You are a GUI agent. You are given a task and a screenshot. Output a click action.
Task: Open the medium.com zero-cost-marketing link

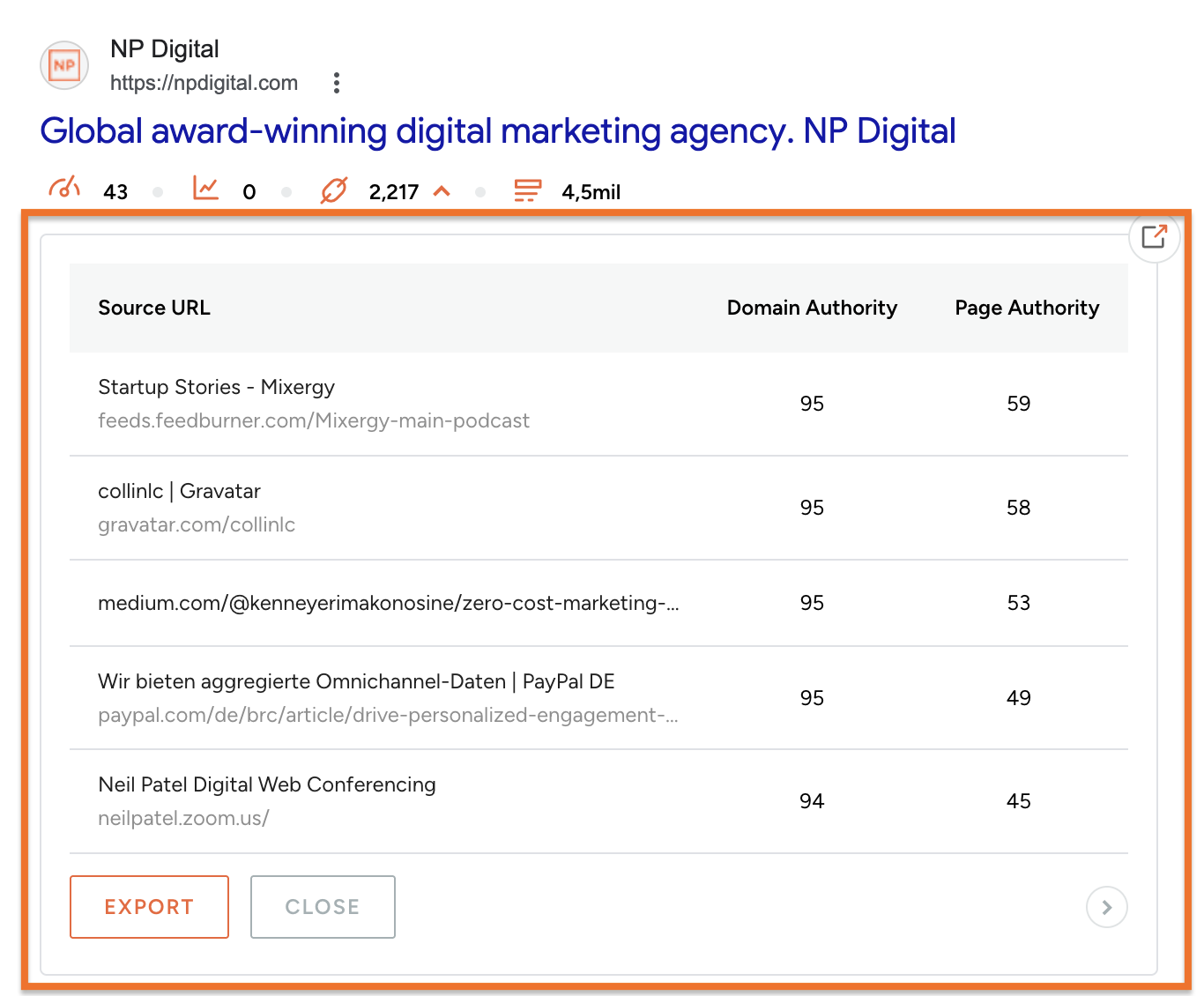389,603
